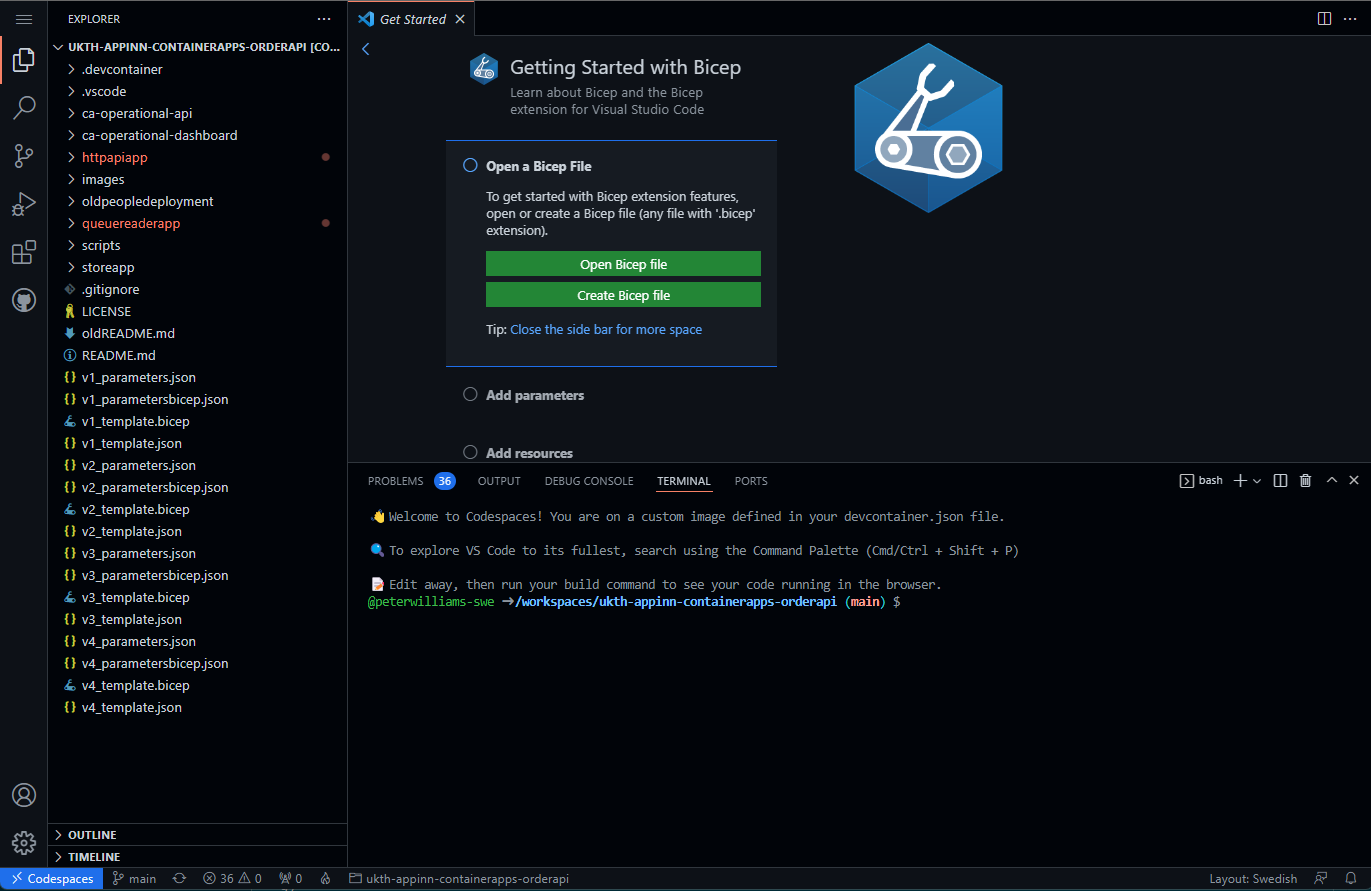The height and width of the screenshot is (891, 1371).
Task: Expand the Timeline section
Action: (198, 856)
